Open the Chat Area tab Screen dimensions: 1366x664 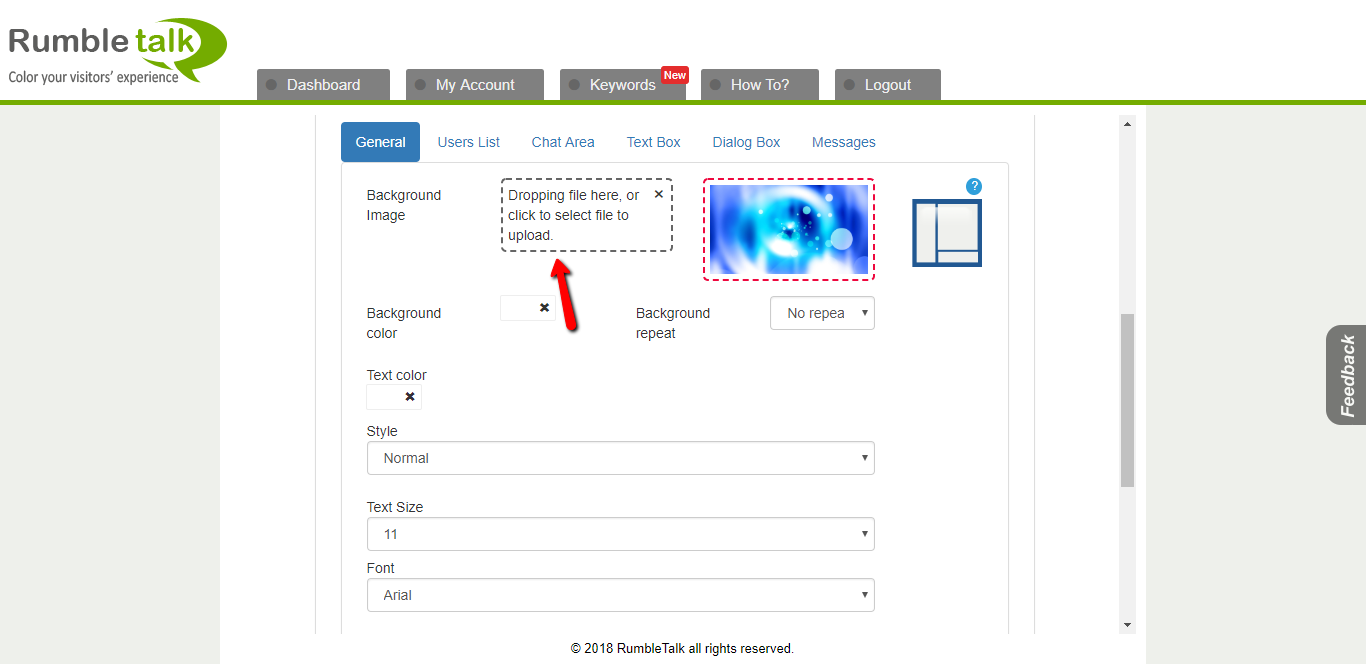[x=563, y=142]
